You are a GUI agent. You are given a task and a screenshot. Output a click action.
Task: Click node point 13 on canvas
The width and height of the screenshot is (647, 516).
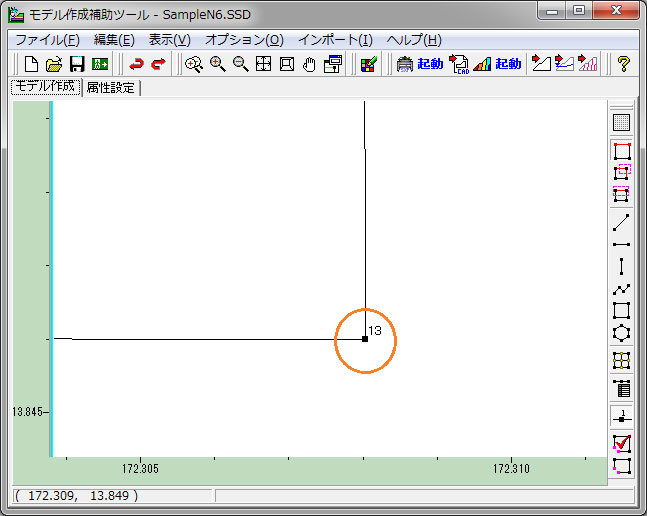365,339
